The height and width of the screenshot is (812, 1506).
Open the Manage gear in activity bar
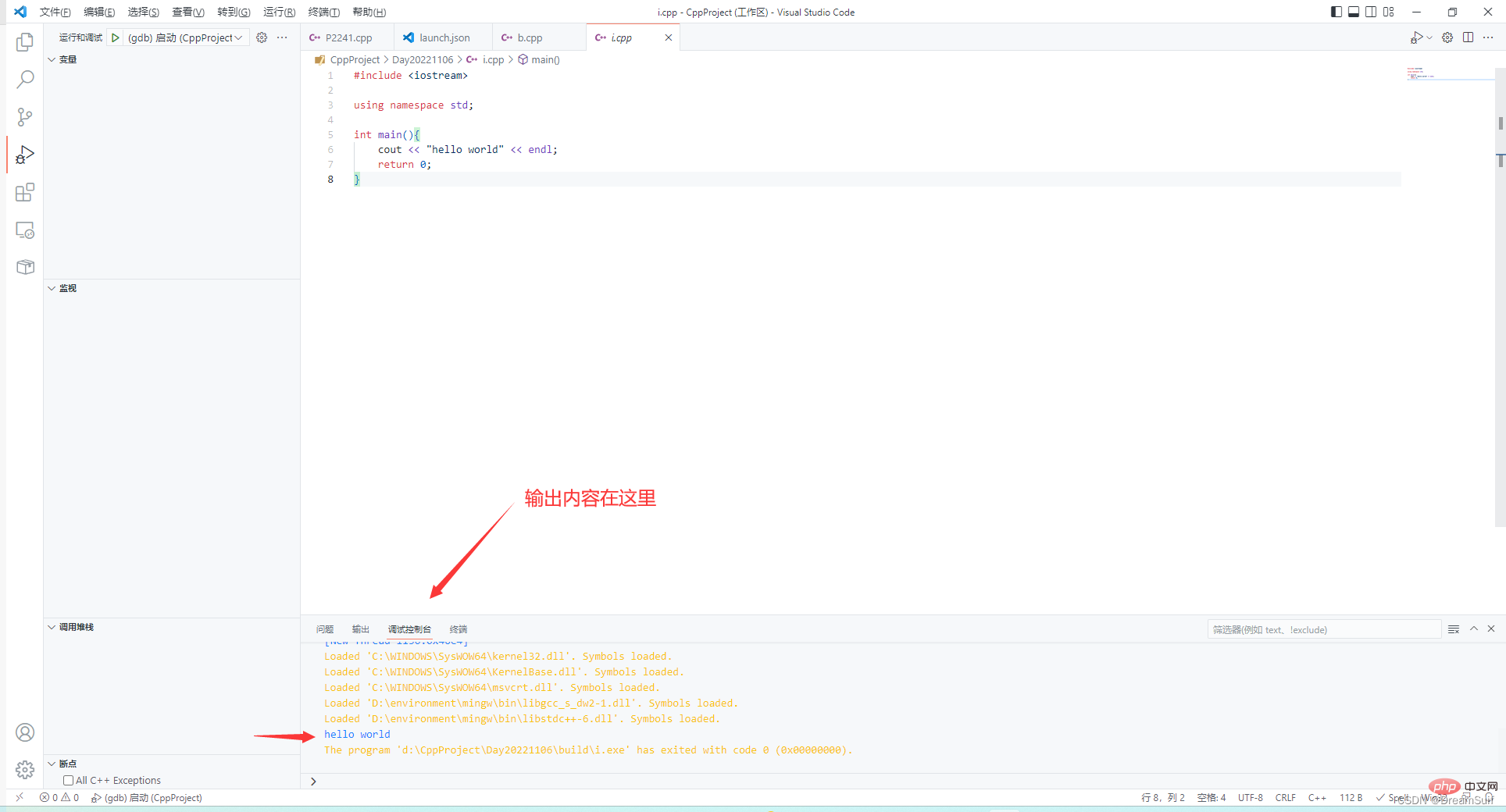coord(25,770)
